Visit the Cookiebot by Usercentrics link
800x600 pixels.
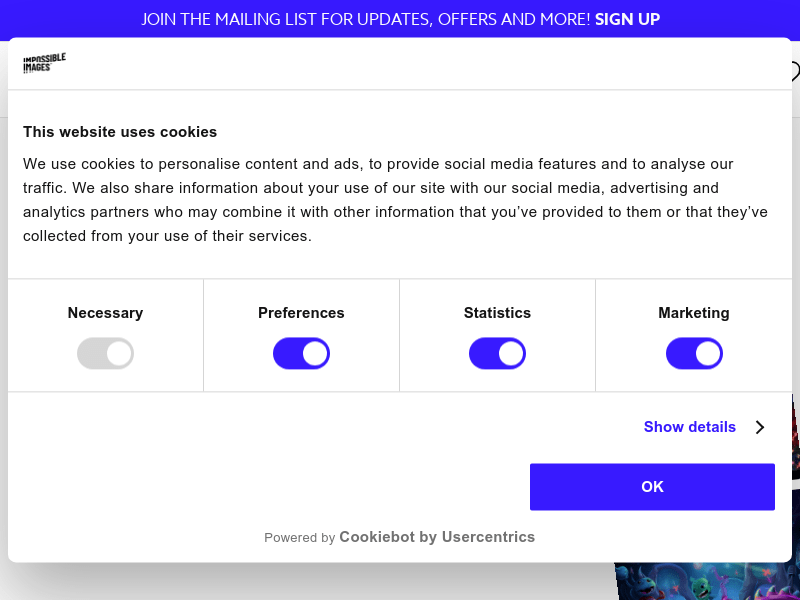(x=437, y=537)
